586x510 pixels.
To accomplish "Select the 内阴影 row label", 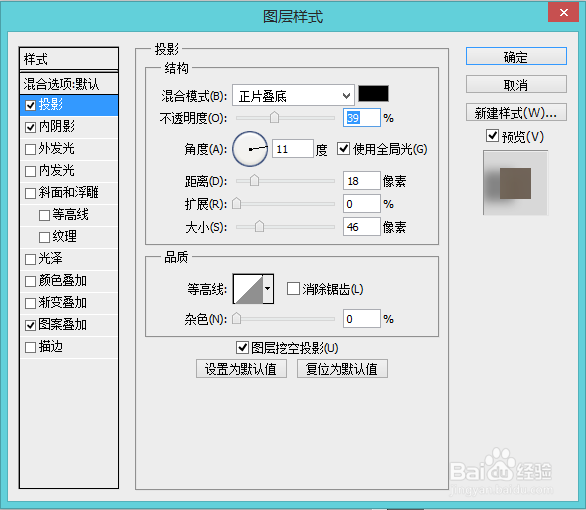I will [x=57, y=127].
